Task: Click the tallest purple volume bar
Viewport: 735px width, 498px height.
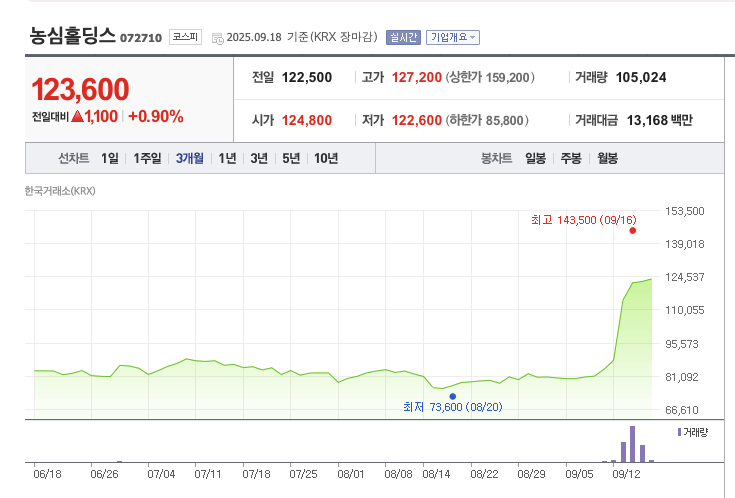Action: [632, 444]
